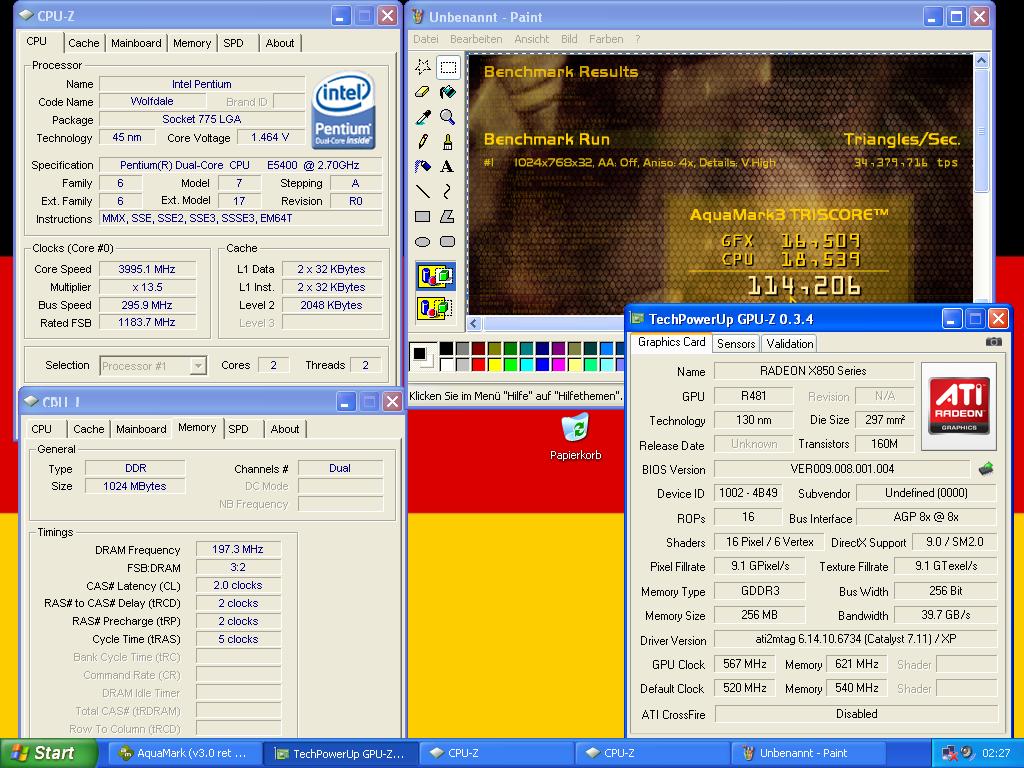The image size is (1024, 768).
Task: Select the Curve tool in Paint
Action: (448, 191)
